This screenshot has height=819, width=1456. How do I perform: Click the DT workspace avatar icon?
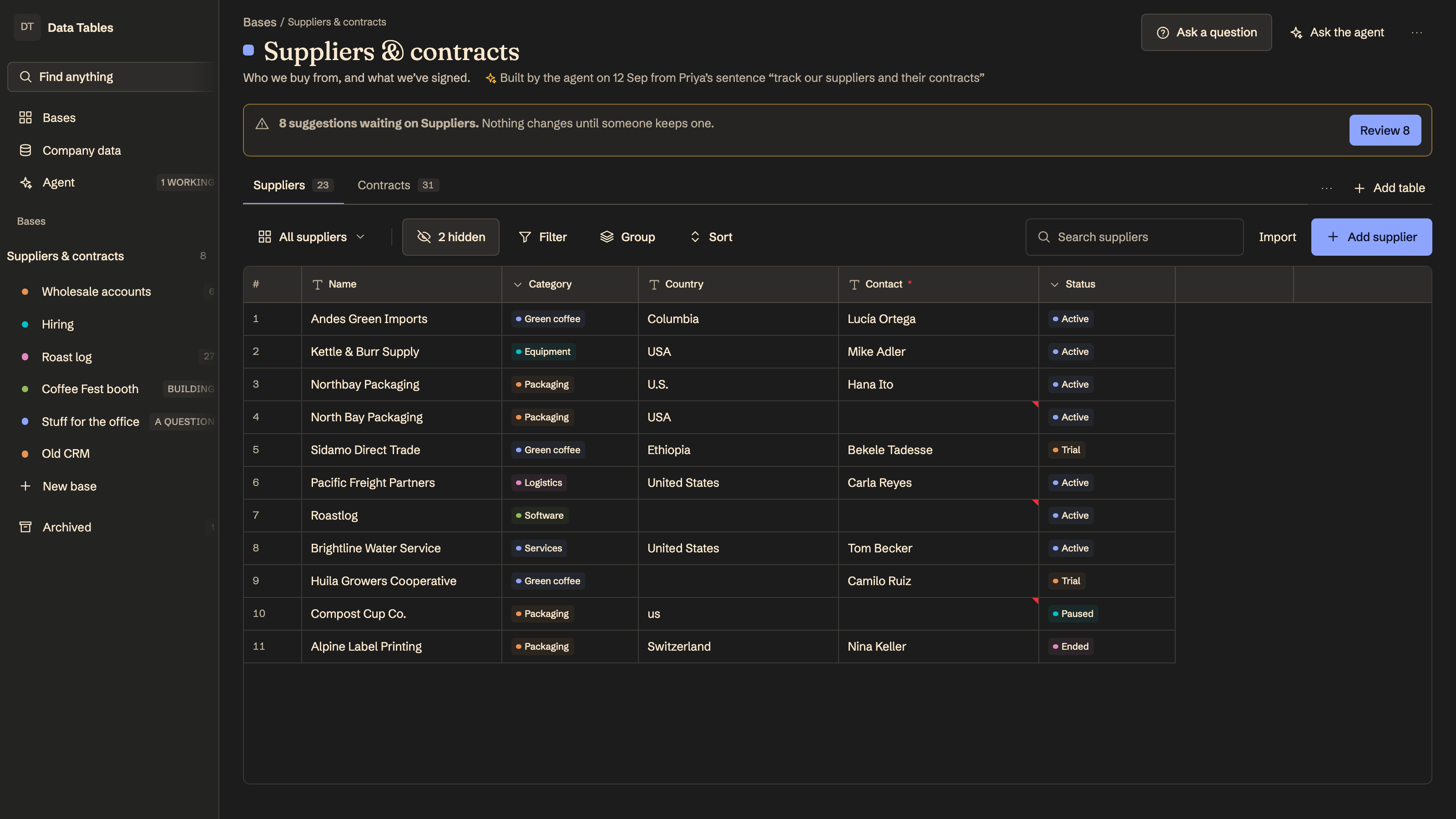pos(27,27)
